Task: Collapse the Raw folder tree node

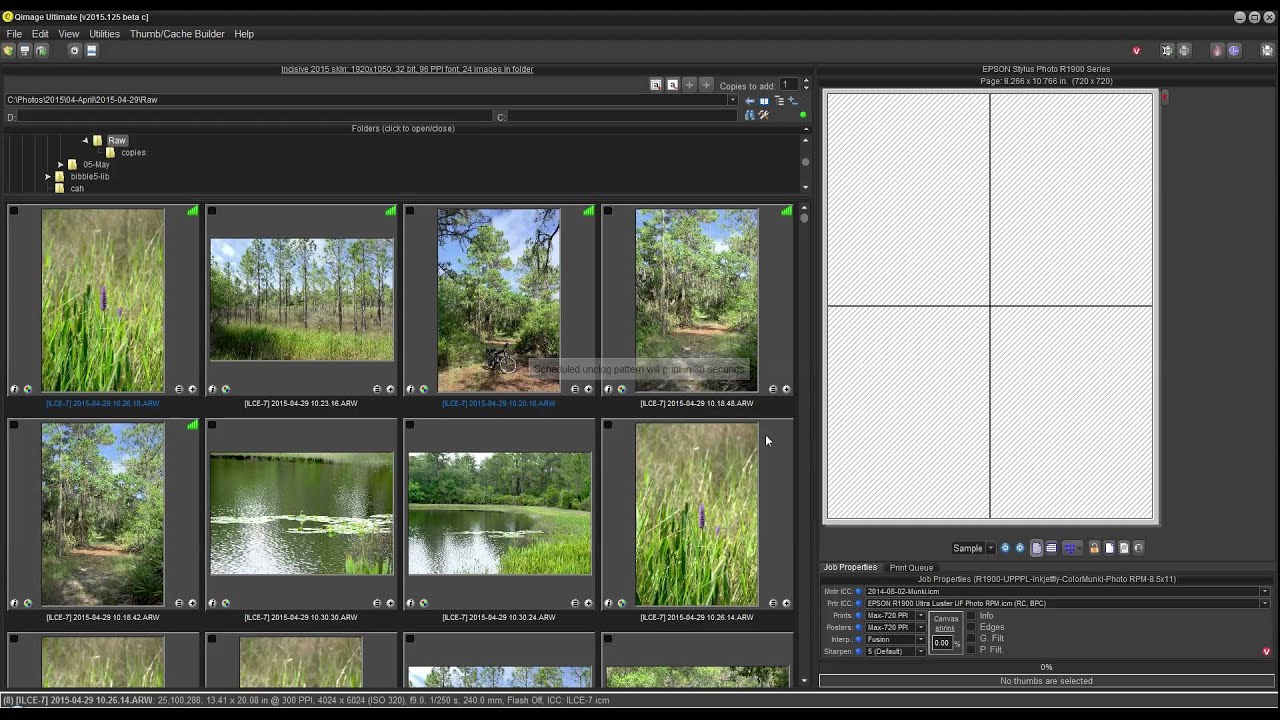Action: [85, 141]
